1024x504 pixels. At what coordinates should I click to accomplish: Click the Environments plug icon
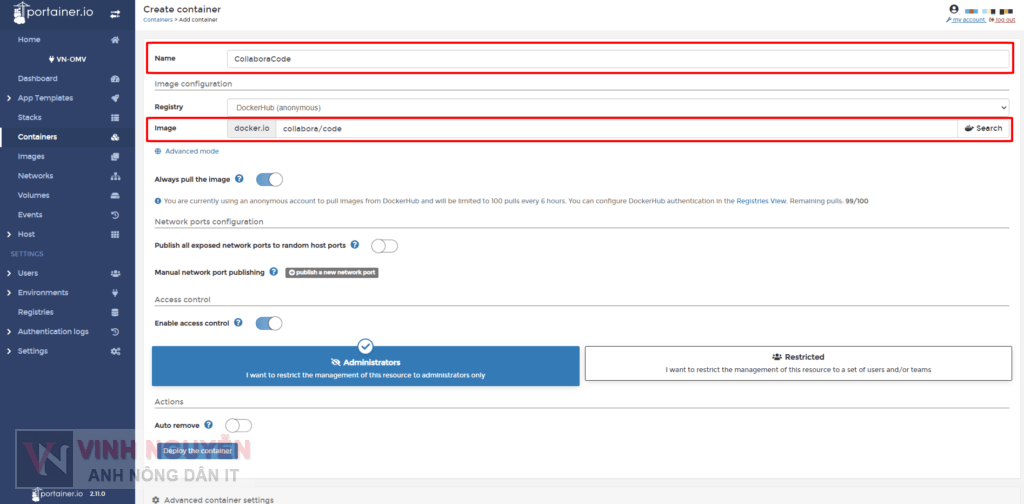pyautogui.click(x=115, y=292)
